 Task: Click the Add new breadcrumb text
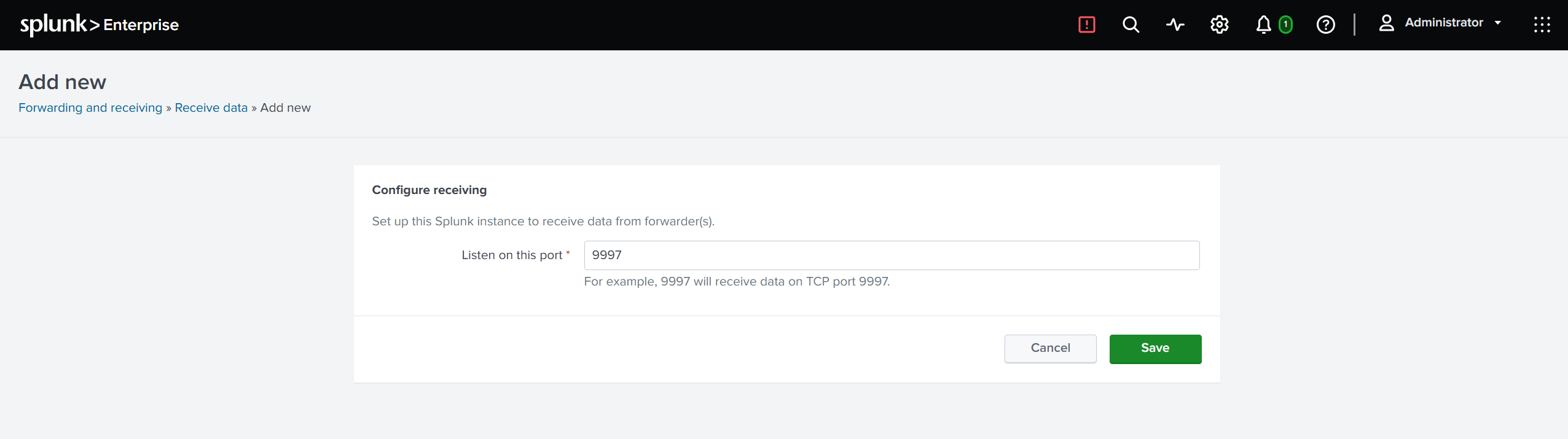[x=285, y=107]
